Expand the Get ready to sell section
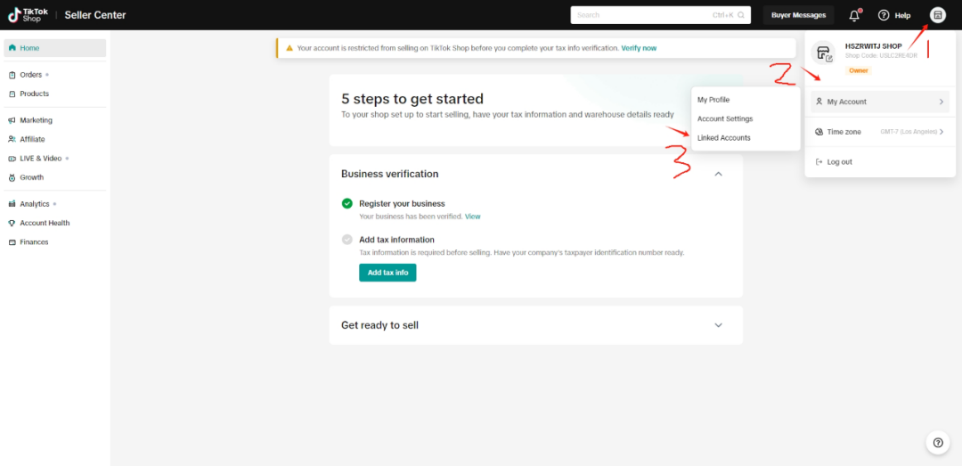Viewport: 962px width, 466px height. pos(718,325)
